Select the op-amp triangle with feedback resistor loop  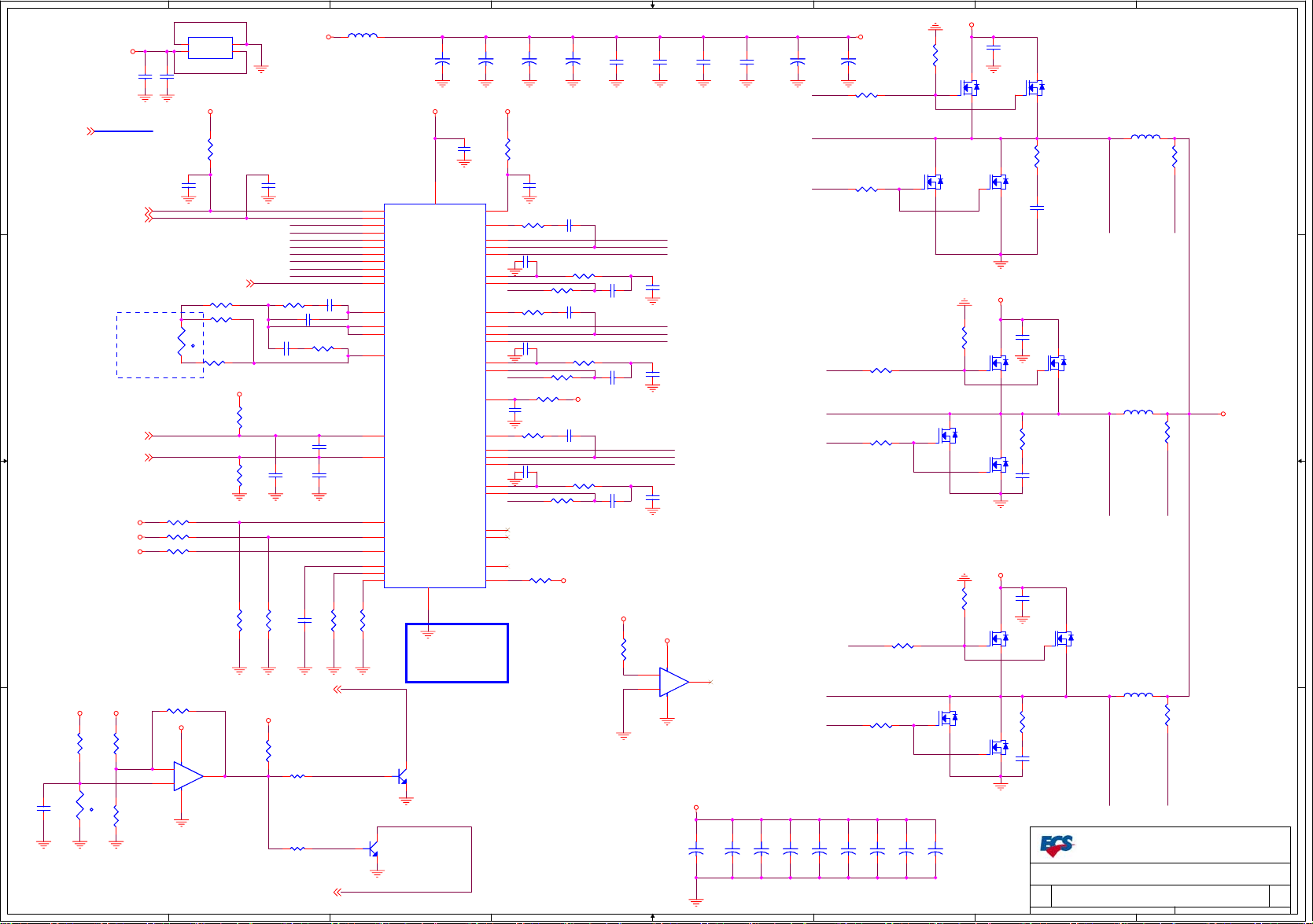[x=189, y=776]
